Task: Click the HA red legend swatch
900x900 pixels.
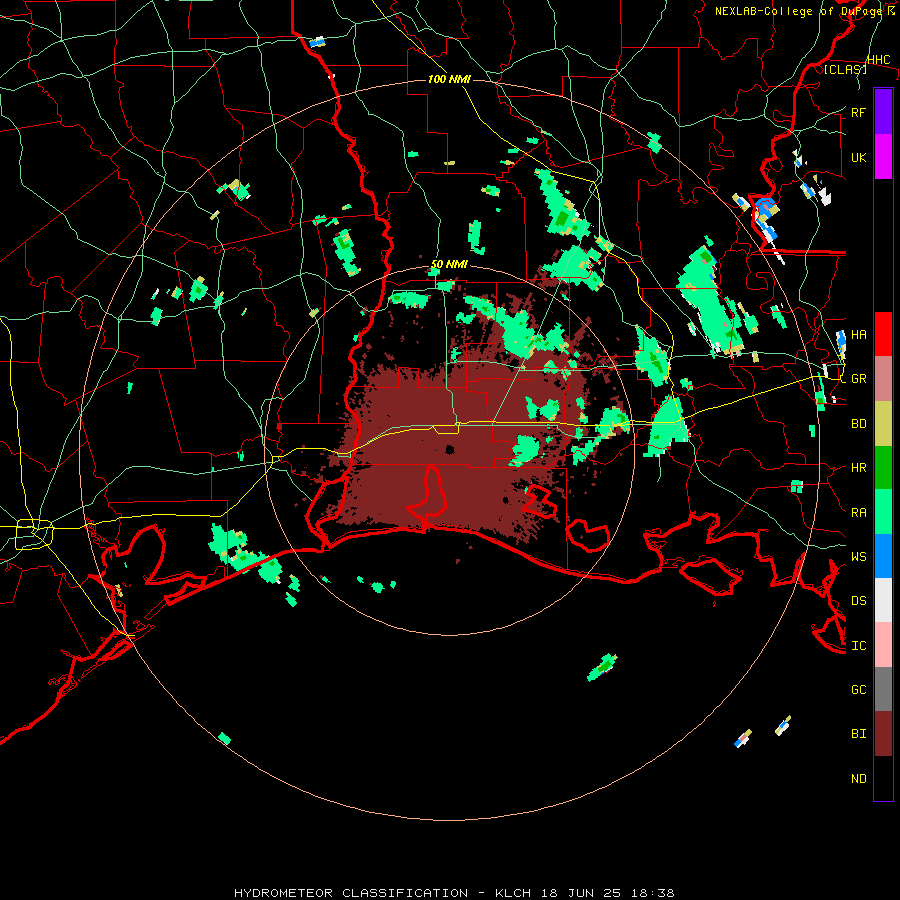Action: (x=883, y=334)
